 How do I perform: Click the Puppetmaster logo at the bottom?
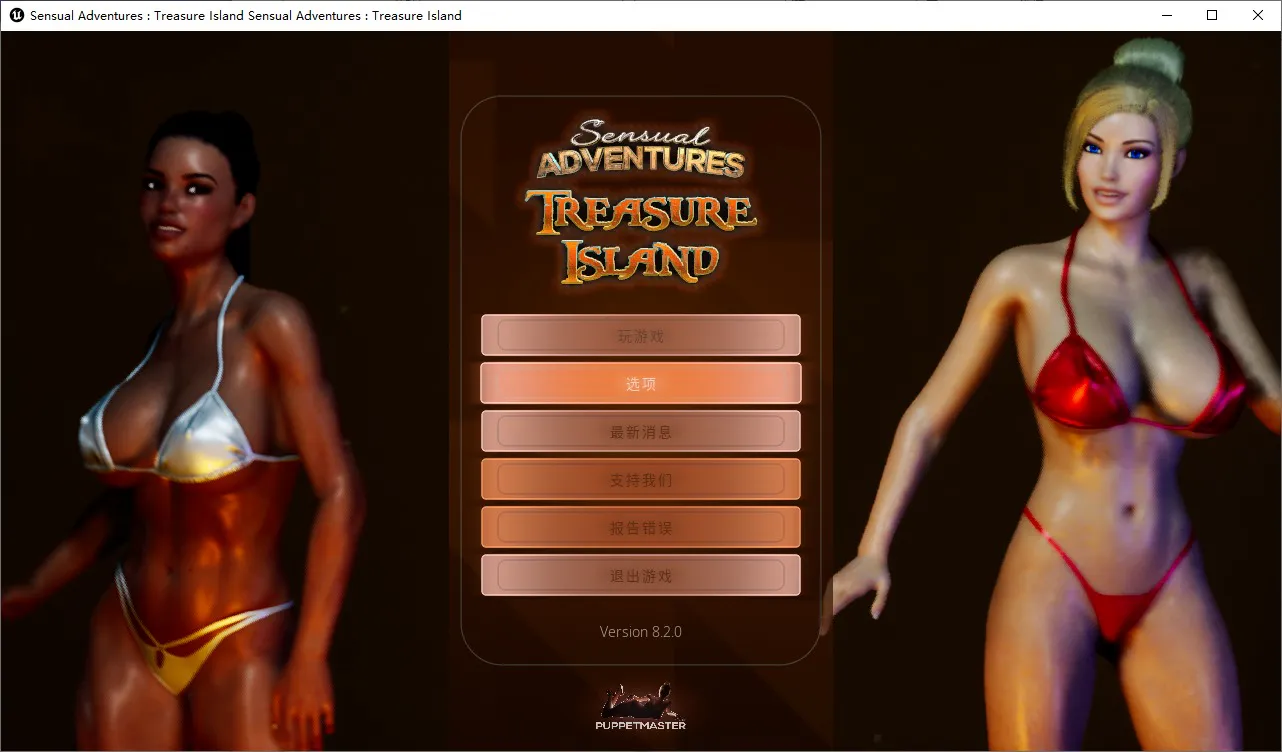click(640, 707)
